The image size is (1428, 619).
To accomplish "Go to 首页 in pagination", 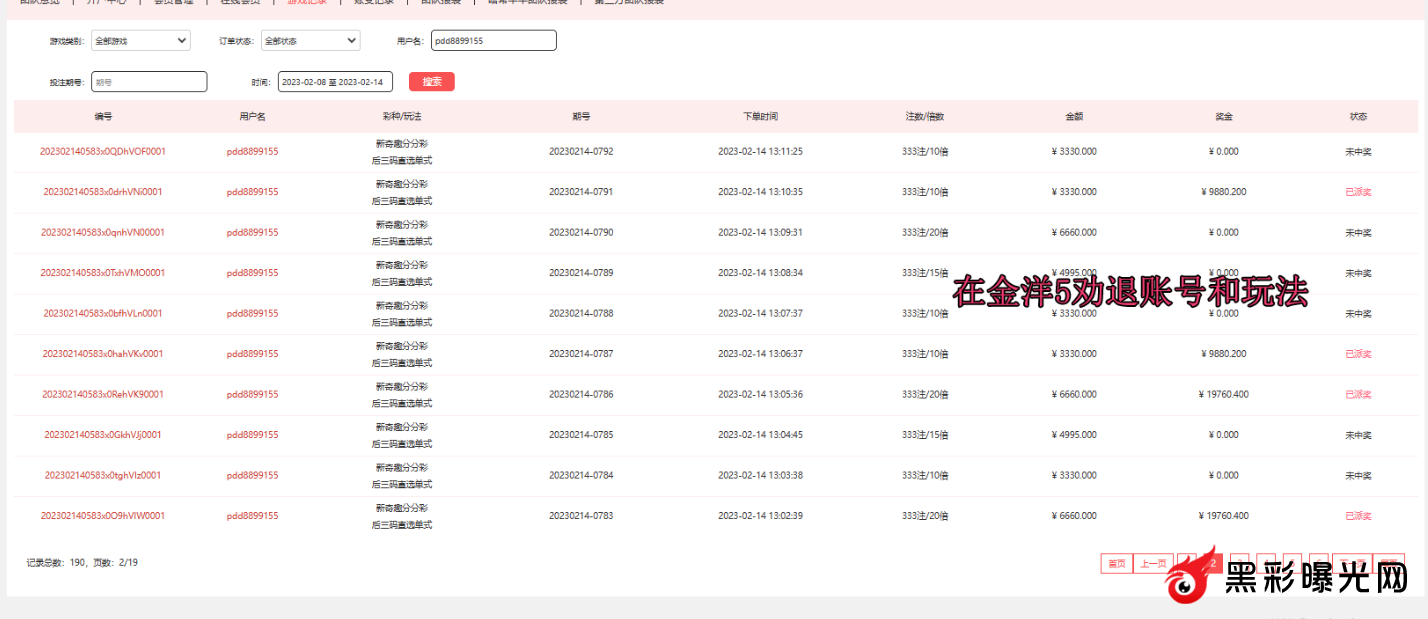I will [1115, 564].
